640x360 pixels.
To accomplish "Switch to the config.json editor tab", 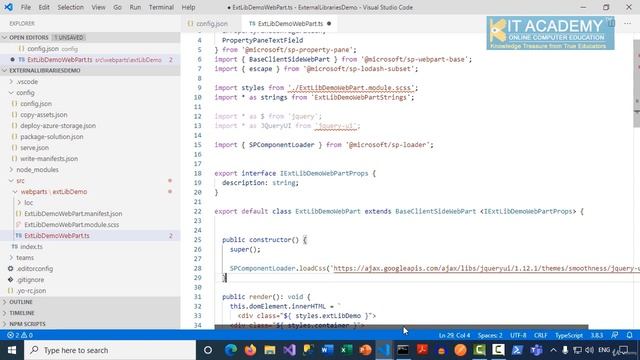I will coord(211,24).
